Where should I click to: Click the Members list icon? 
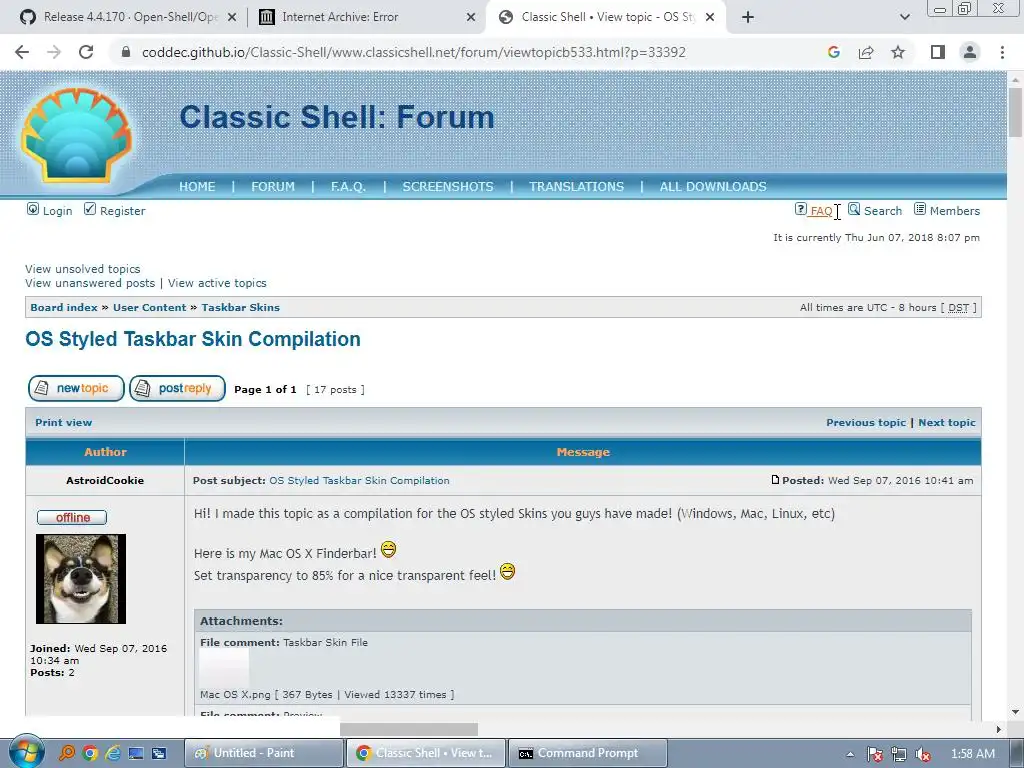click(920, 209)
